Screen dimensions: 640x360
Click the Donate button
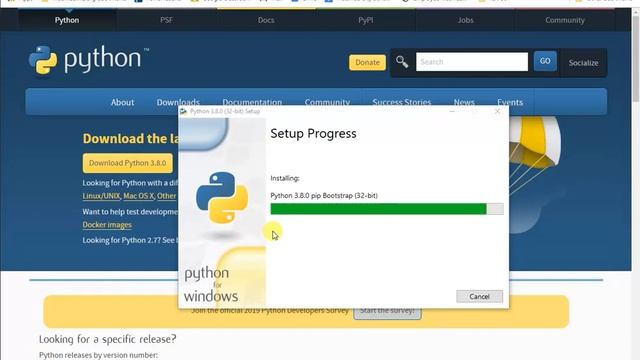click(367, 62)
